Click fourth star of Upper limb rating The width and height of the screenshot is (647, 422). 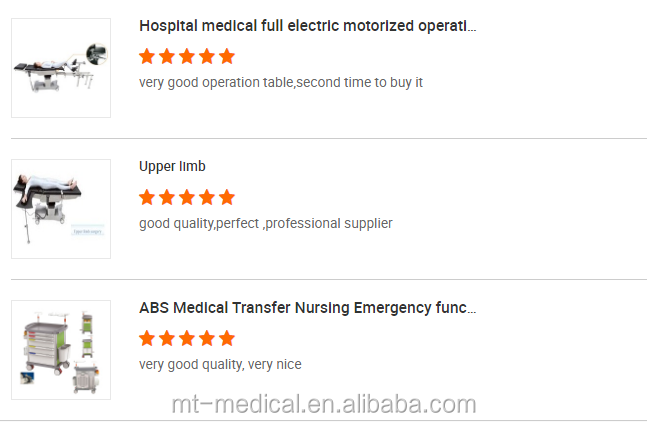(207, 197)
